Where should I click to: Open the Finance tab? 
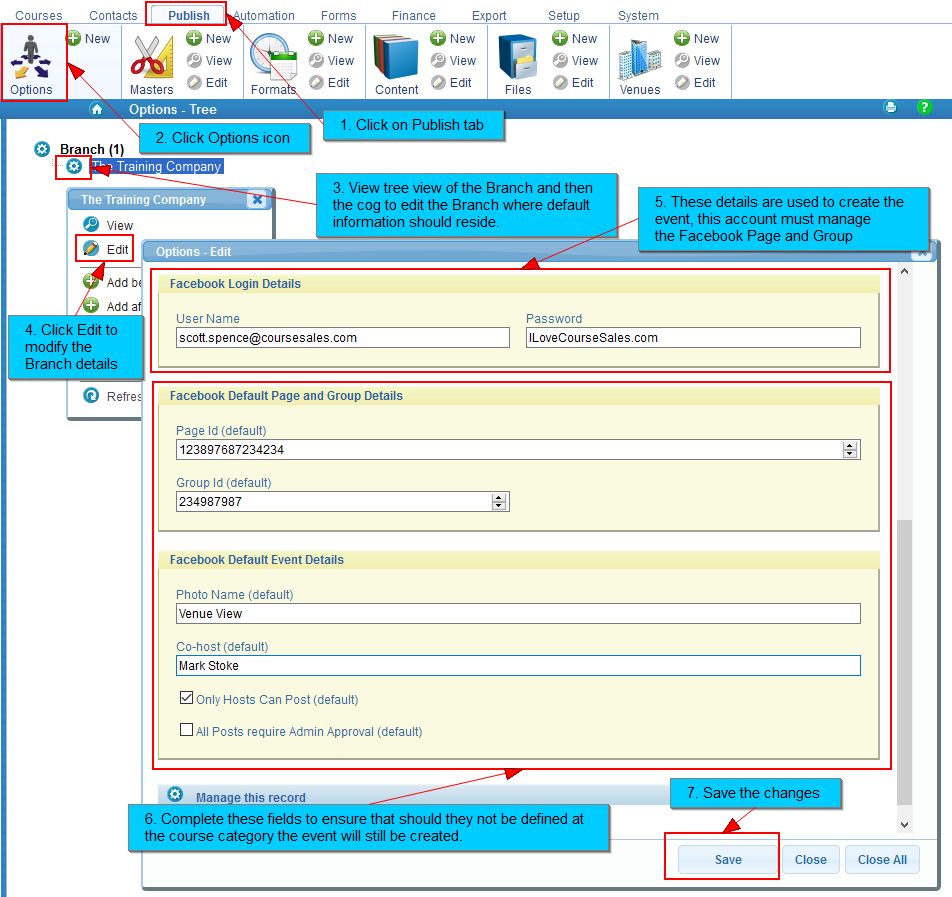pos(413,15)
